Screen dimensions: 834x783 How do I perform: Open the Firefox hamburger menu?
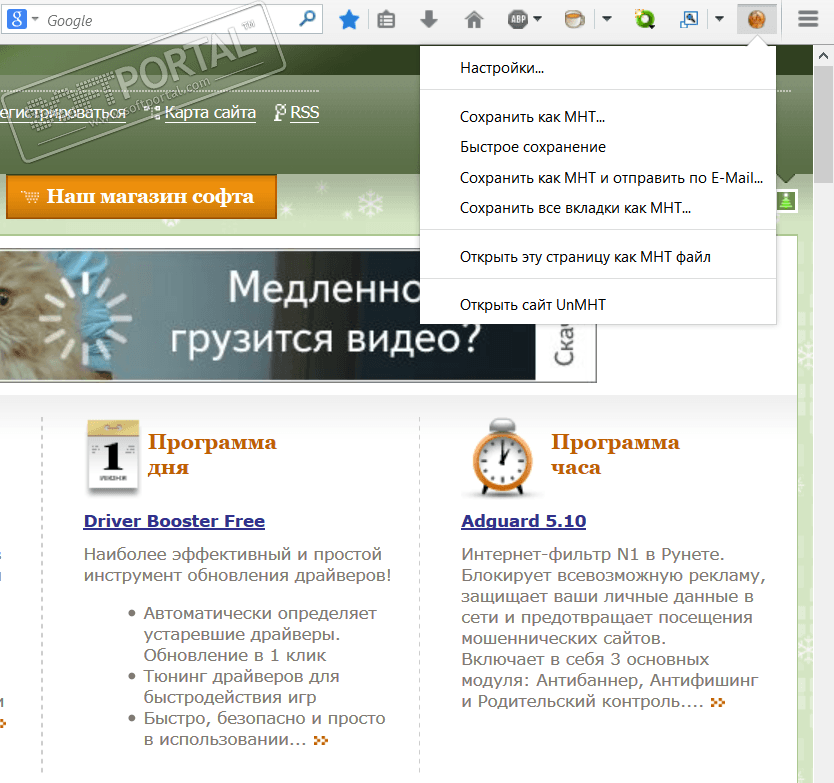click(x=808, y=20)
